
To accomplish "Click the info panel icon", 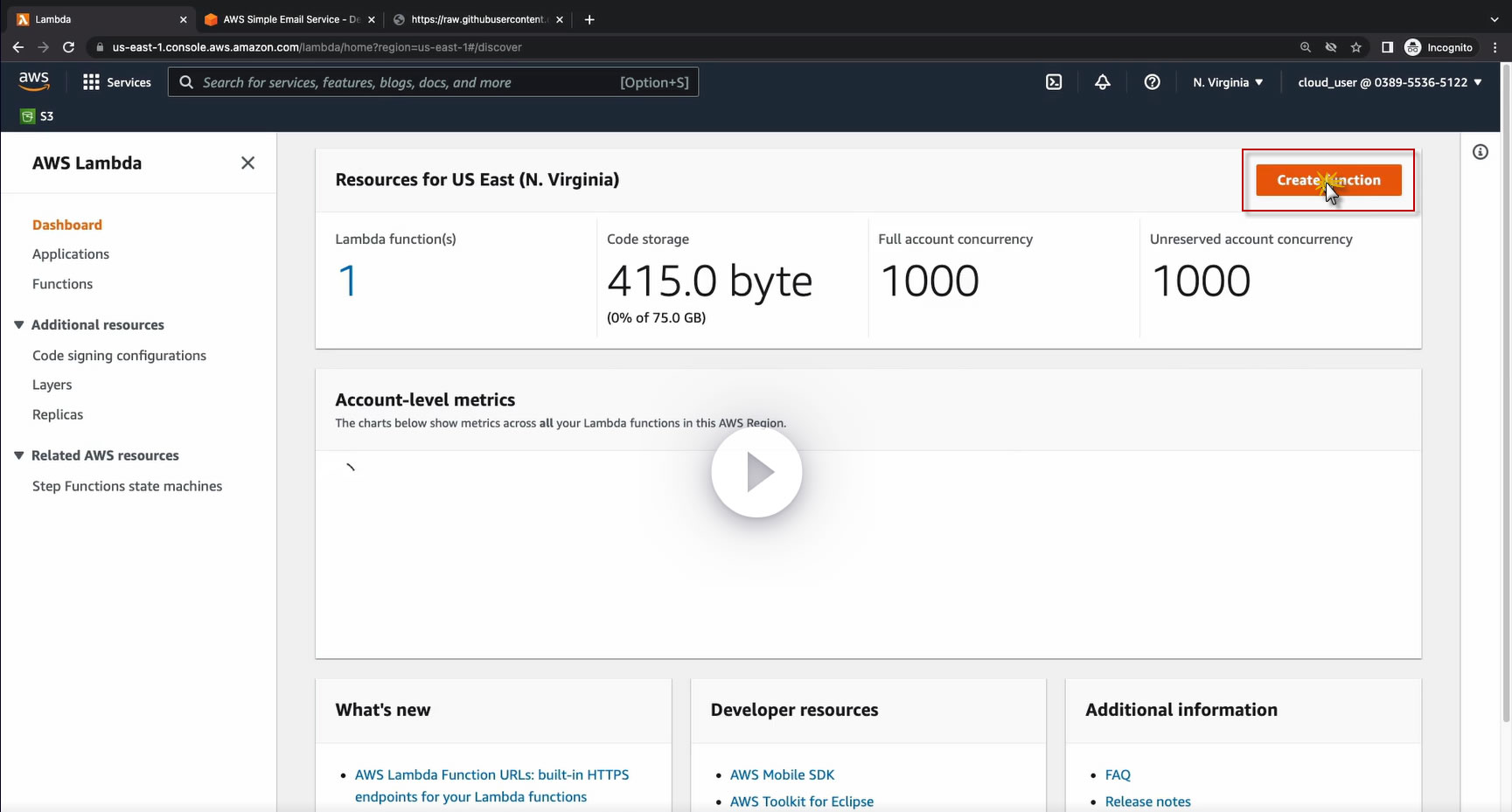I will point(1480,152).
